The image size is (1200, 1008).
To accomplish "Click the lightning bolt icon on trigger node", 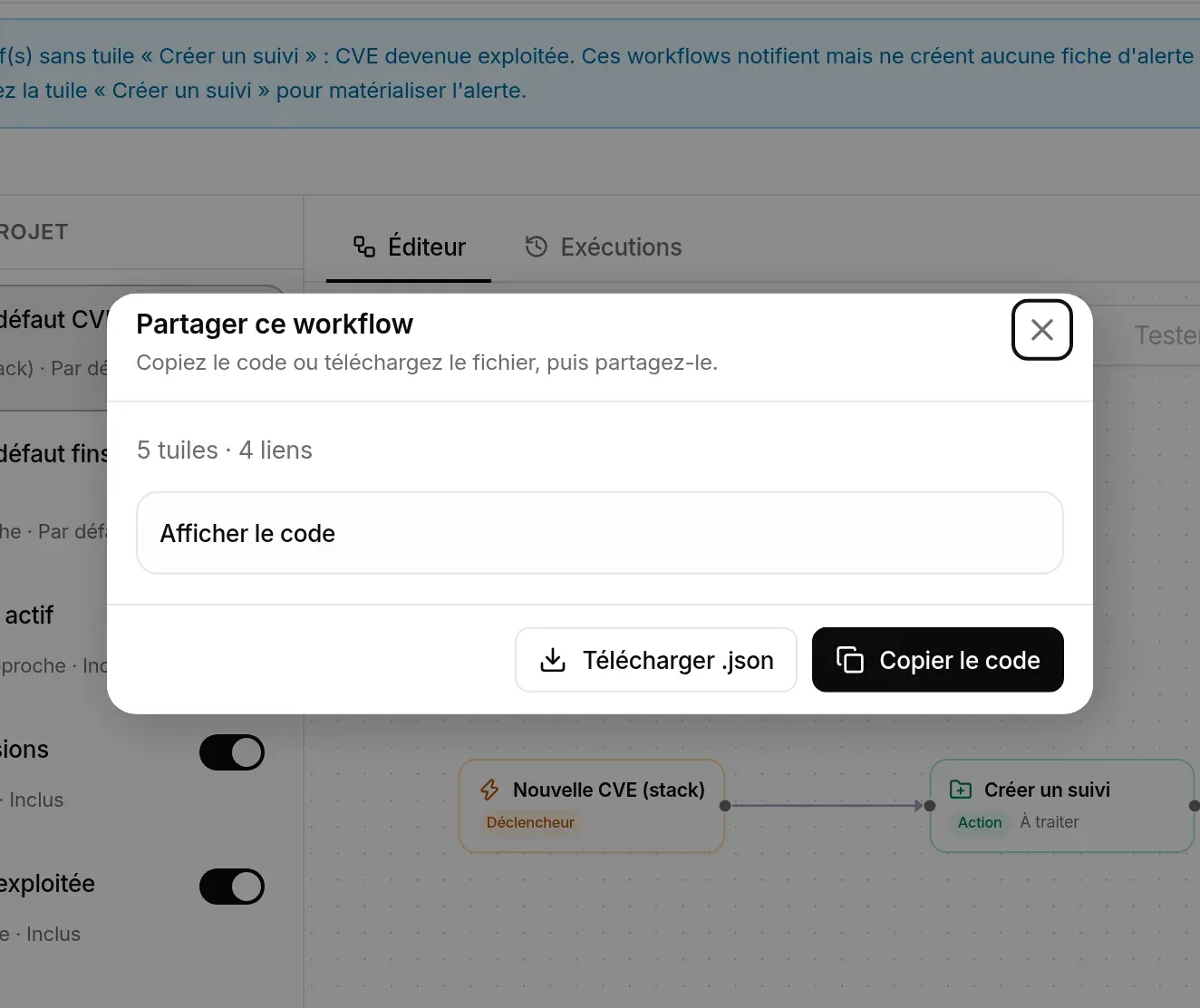I will coord(489,790).
